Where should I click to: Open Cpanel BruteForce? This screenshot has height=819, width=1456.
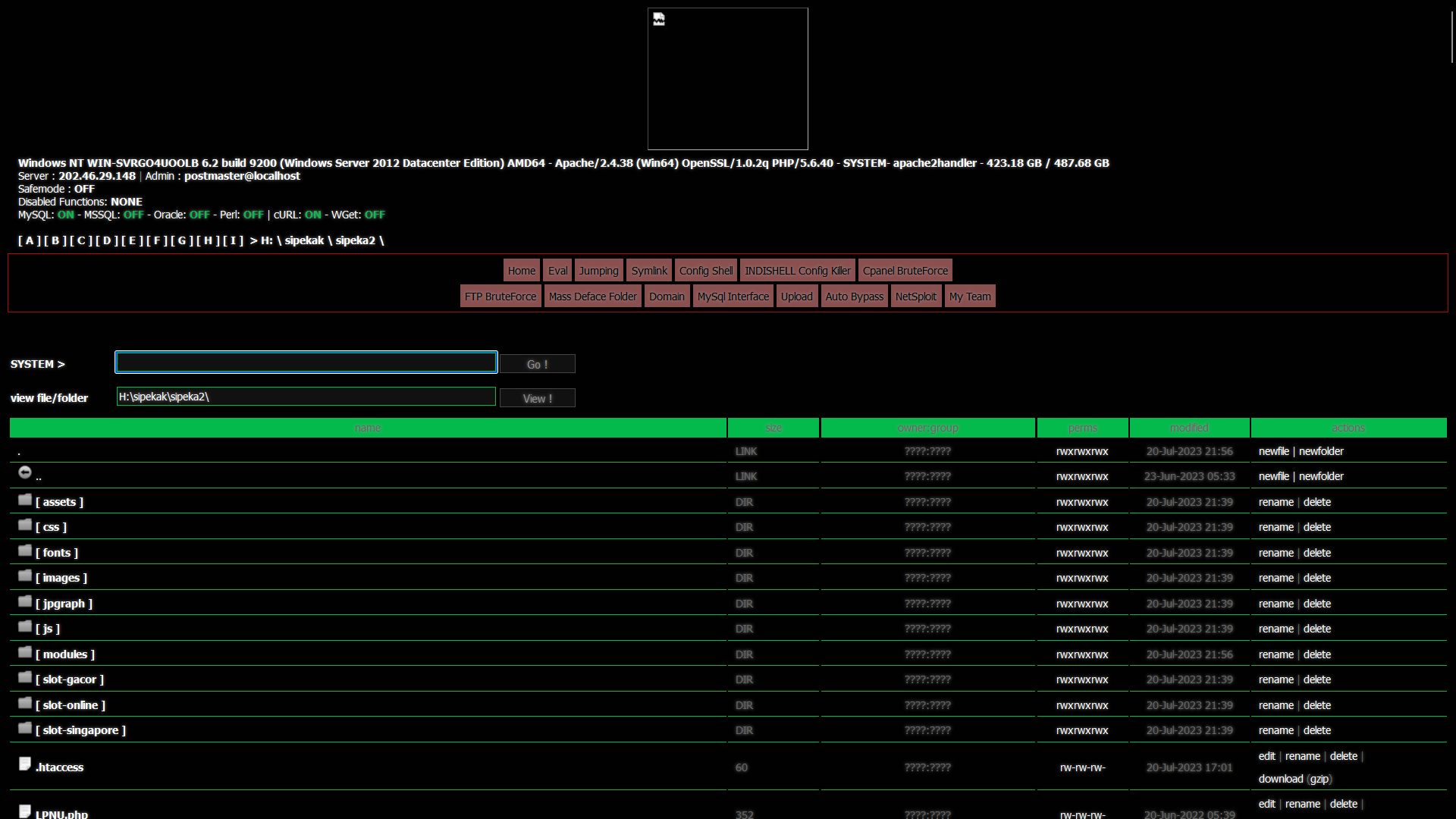click(x=905, y=271)
